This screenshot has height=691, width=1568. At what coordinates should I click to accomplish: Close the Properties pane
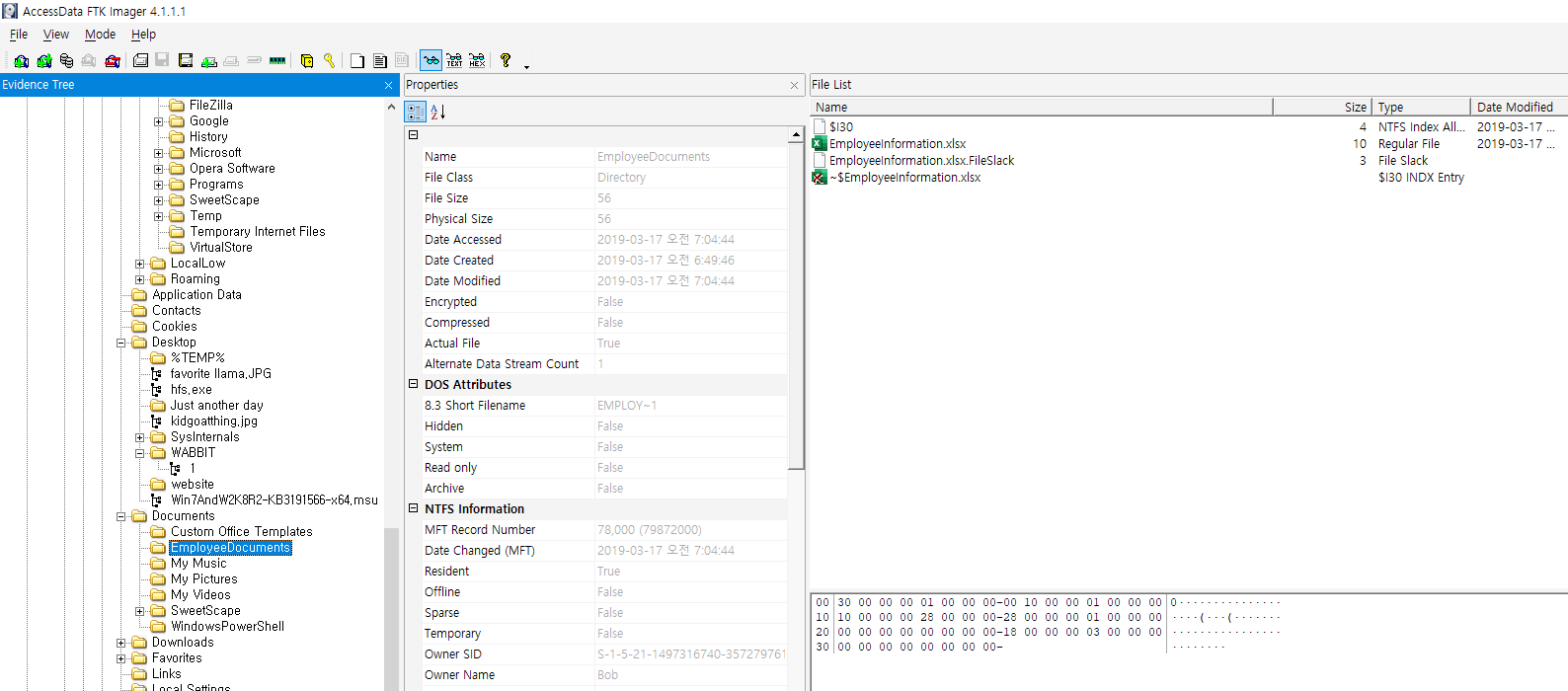794,86
